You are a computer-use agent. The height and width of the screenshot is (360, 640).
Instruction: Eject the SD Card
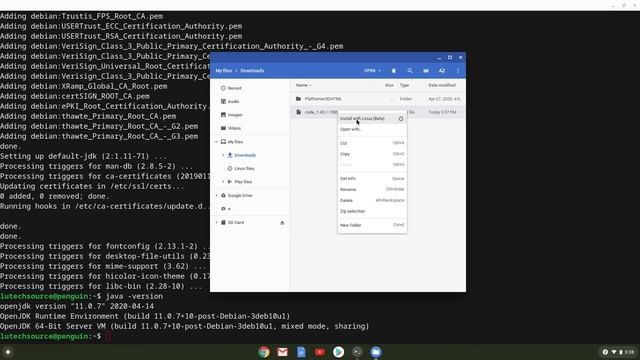click(x=282, y=223)
